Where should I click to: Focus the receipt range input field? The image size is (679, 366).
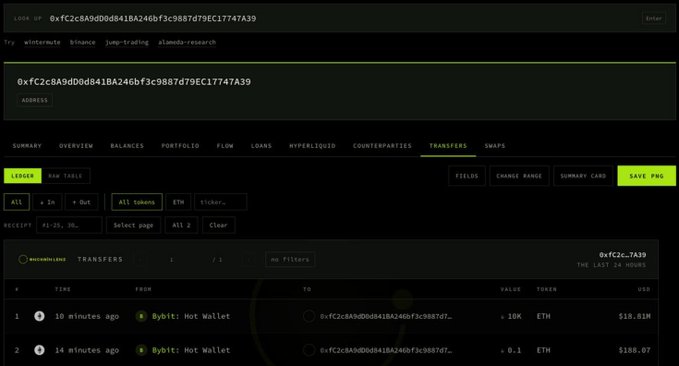69,225
